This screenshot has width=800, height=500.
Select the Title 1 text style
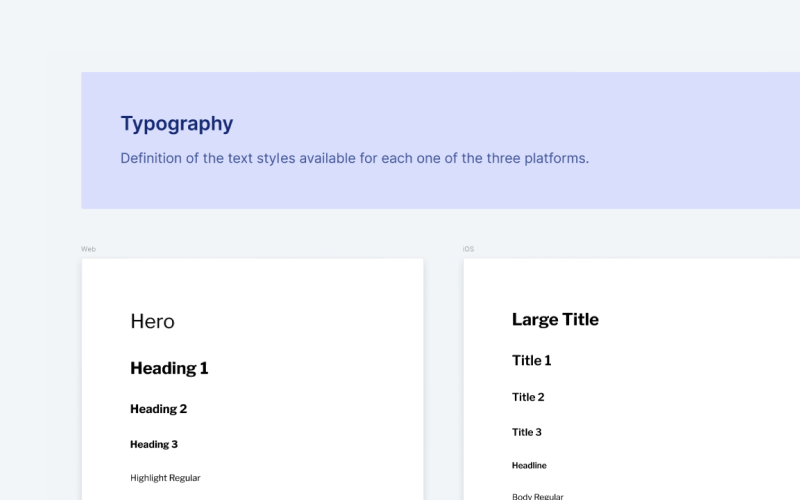pos(531,360)
